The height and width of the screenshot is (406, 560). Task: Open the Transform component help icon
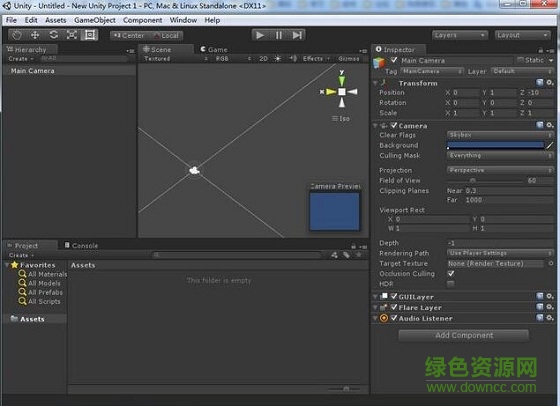[x=540, y=83]
